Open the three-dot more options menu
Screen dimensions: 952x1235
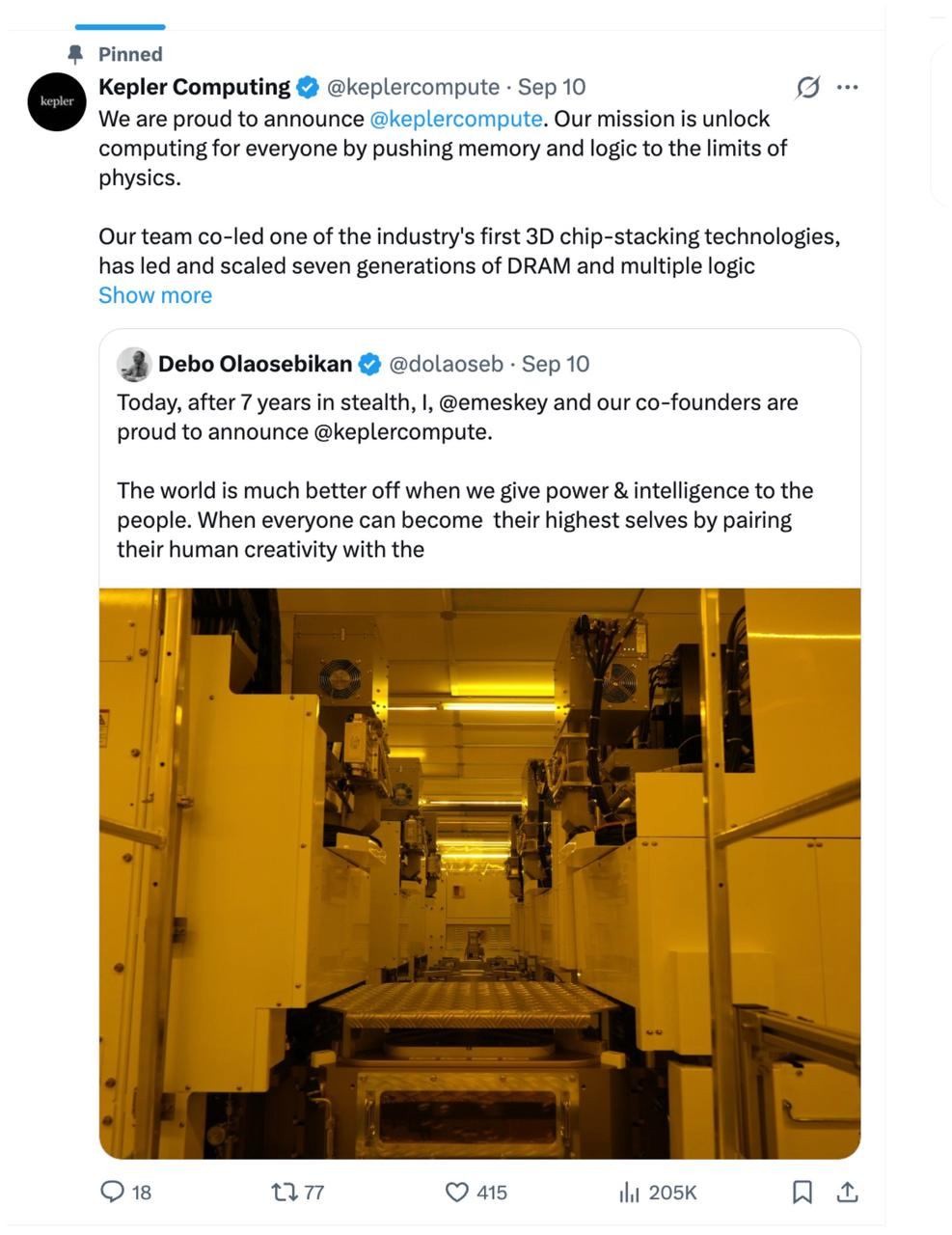coord(848,88)
